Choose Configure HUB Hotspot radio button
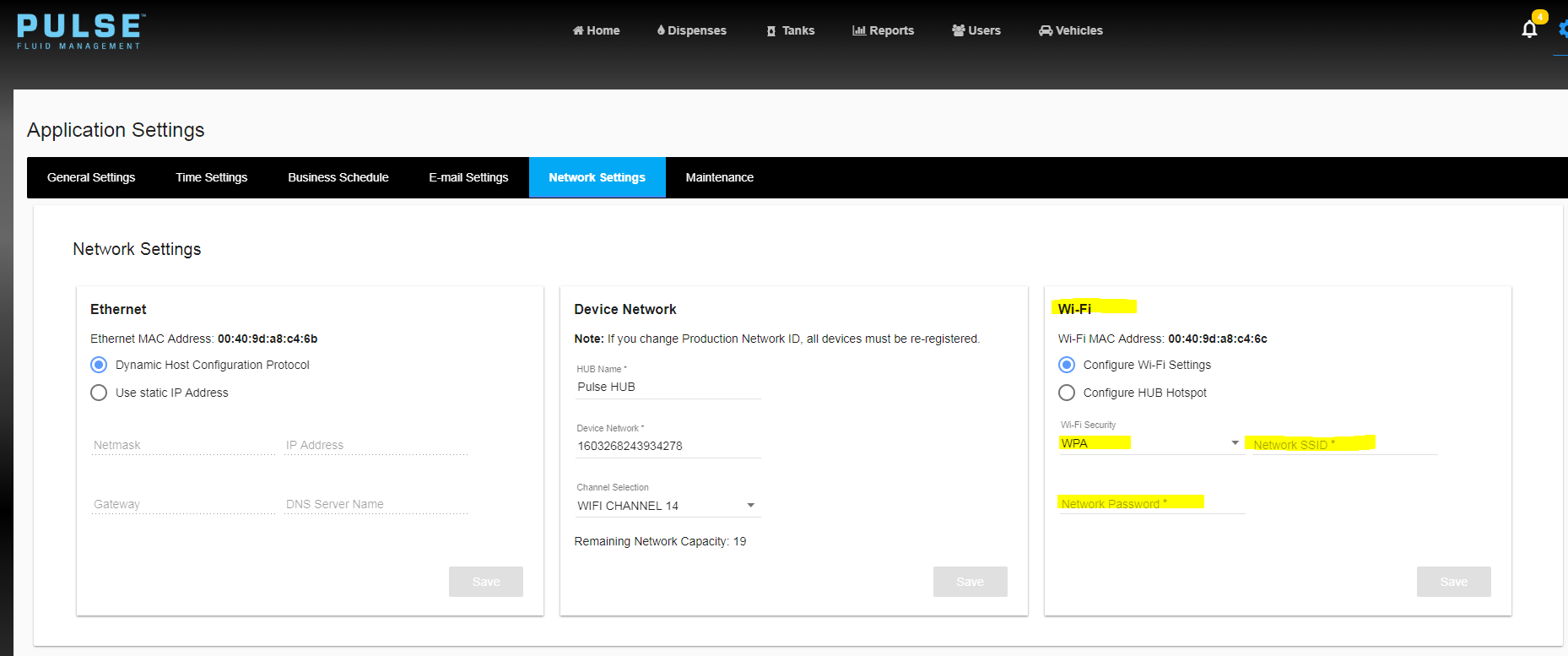Screen dimensions: 1568x656 1067,393
